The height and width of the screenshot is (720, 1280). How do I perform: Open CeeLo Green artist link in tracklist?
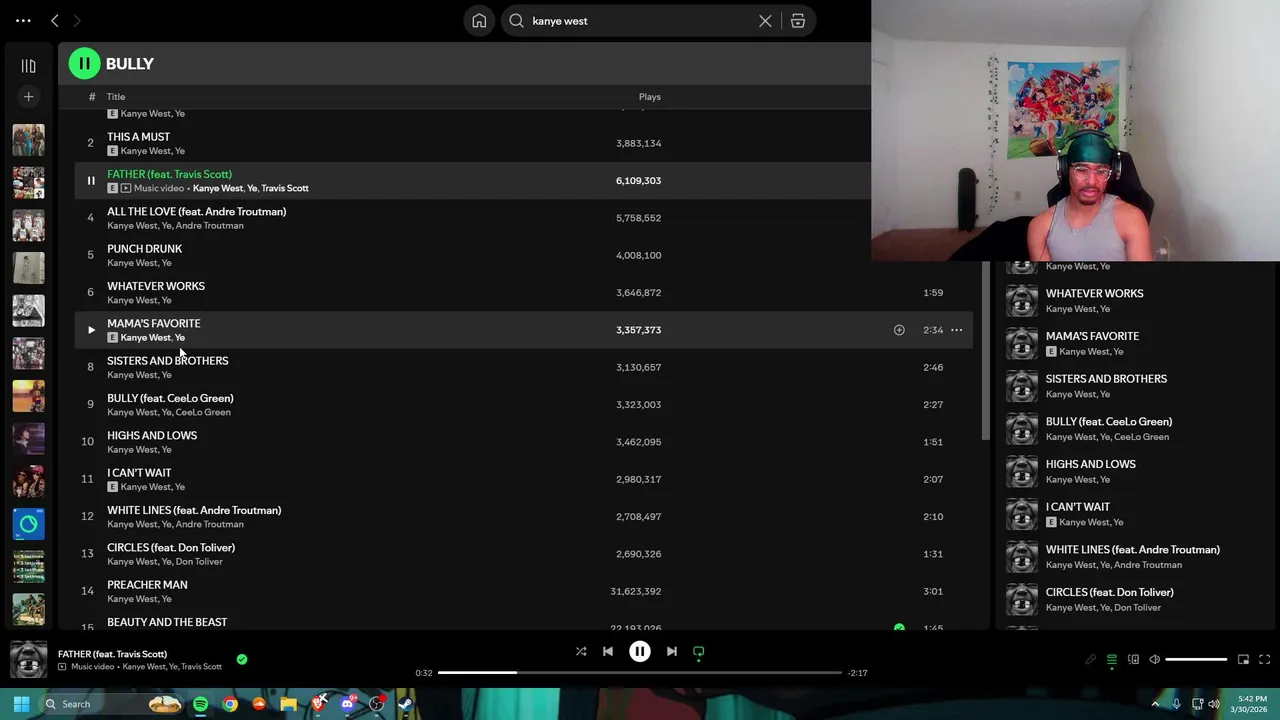pyautogui.click(x=203, y=412)
